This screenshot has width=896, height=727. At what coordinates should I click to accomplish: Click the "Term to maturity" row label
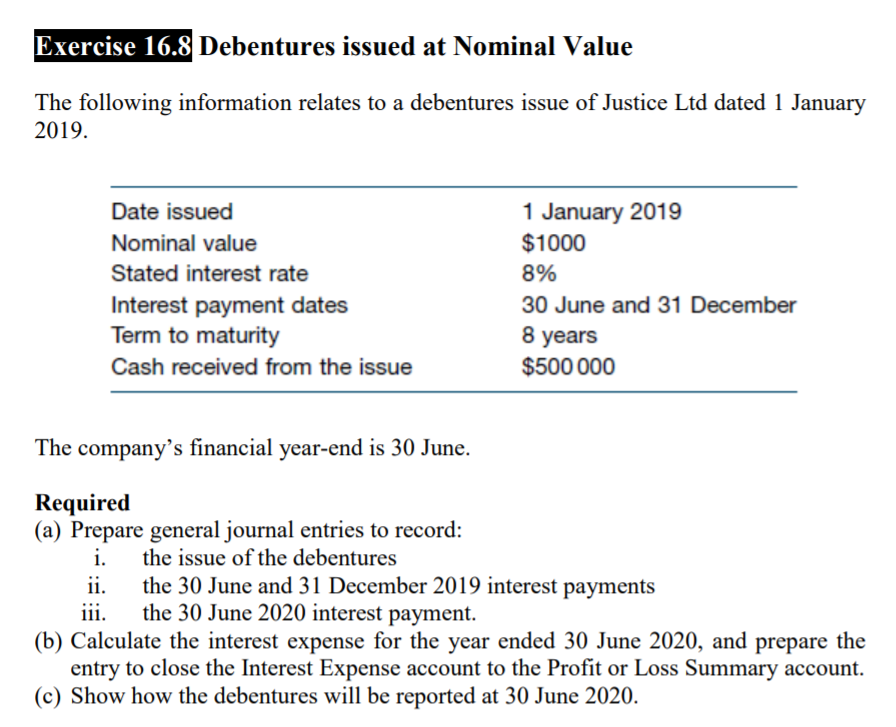tap(196, 336)
